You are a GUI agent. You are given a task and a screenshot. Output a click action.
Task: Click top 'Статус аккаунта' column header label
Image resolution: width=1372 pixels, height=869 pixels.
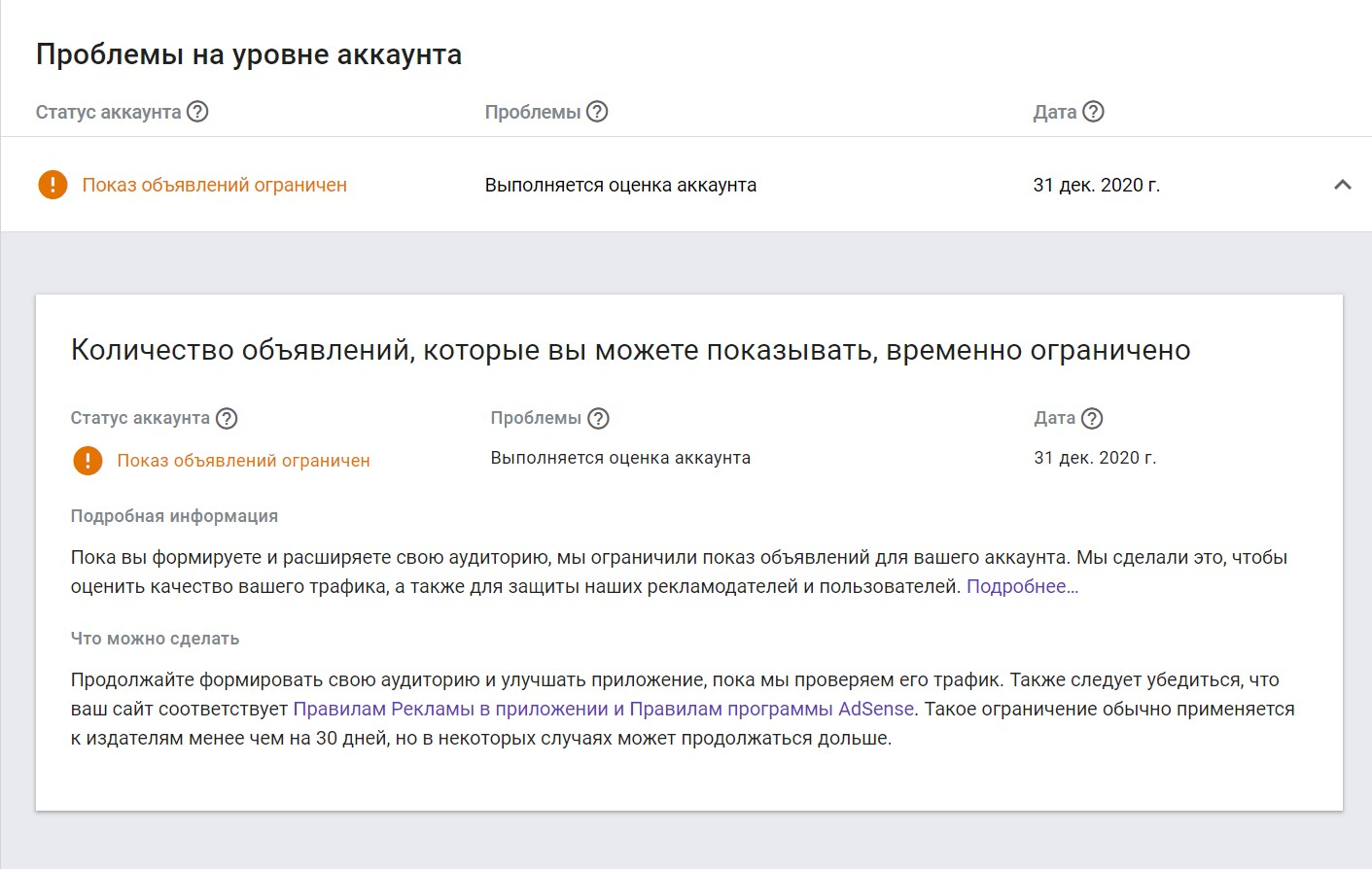(x=108, y=112)
